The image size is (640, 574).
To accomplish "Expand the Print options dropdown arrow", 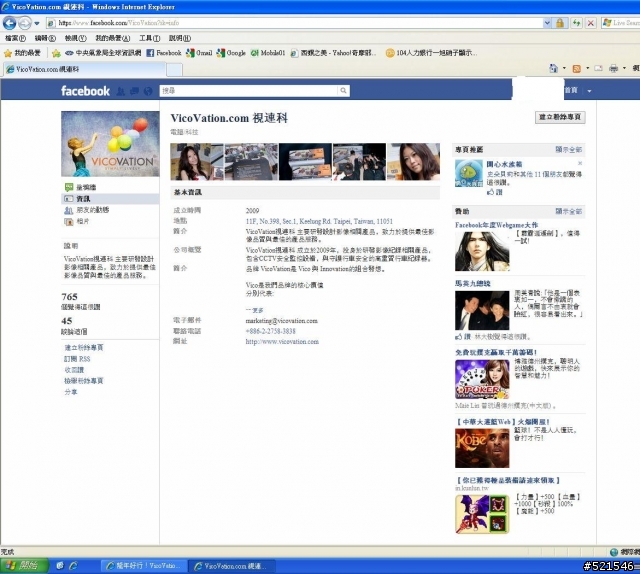I will point(624,68).
